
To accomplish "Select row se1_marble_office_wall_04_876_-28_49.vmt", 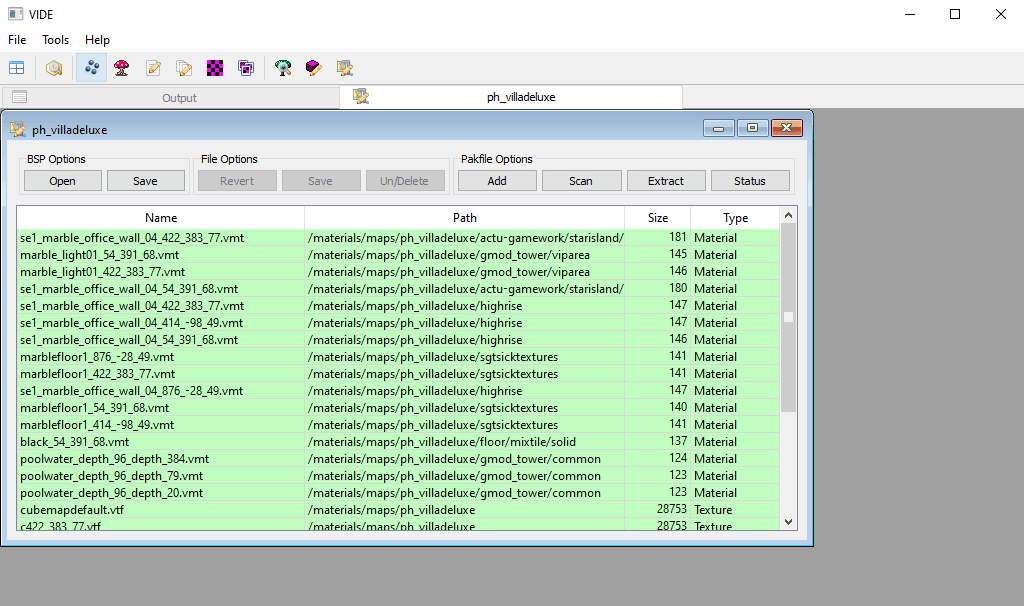I will pyautogui.click(x=398, y=391).
